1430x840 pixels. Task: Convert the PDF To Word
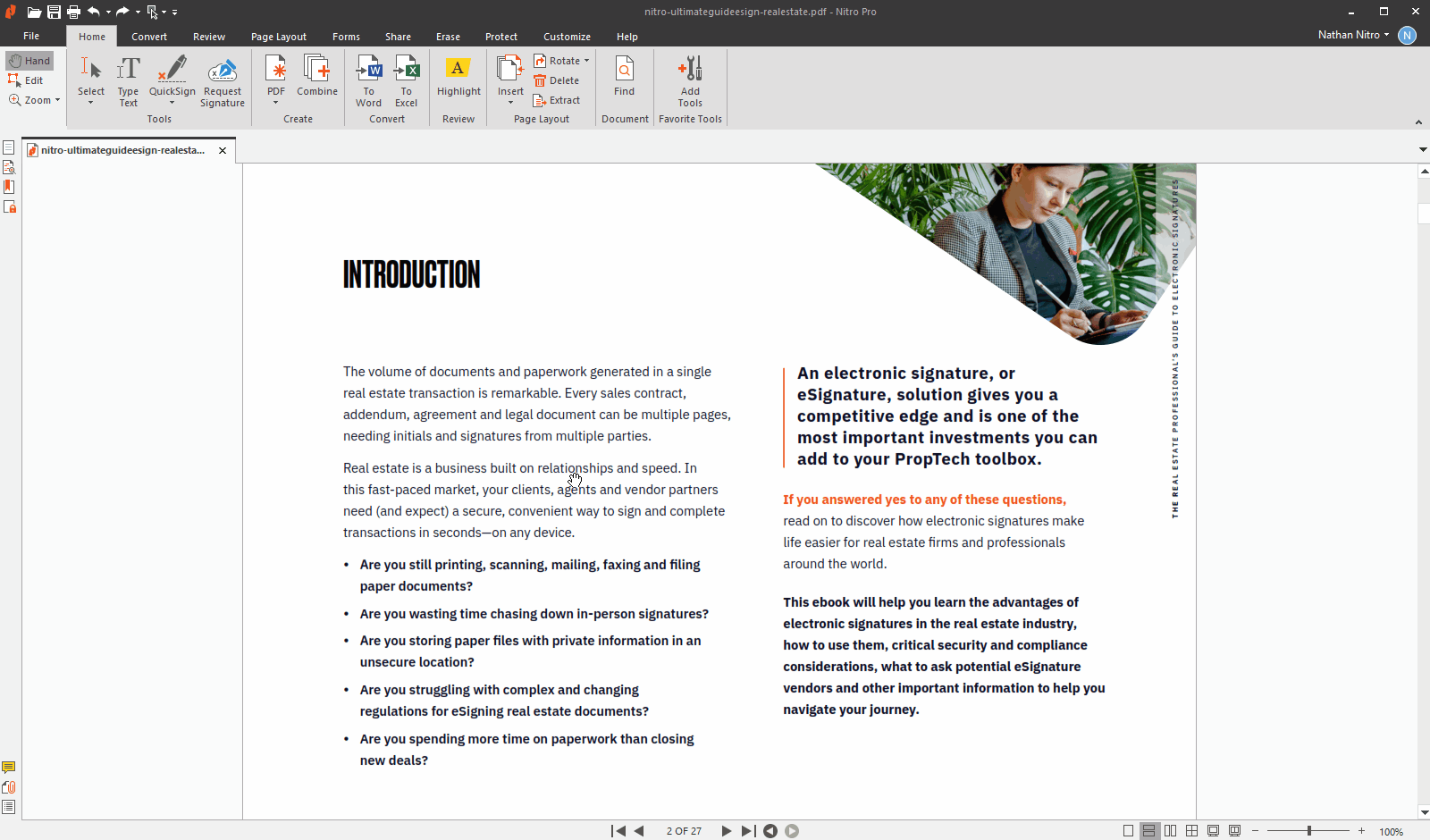368,70
